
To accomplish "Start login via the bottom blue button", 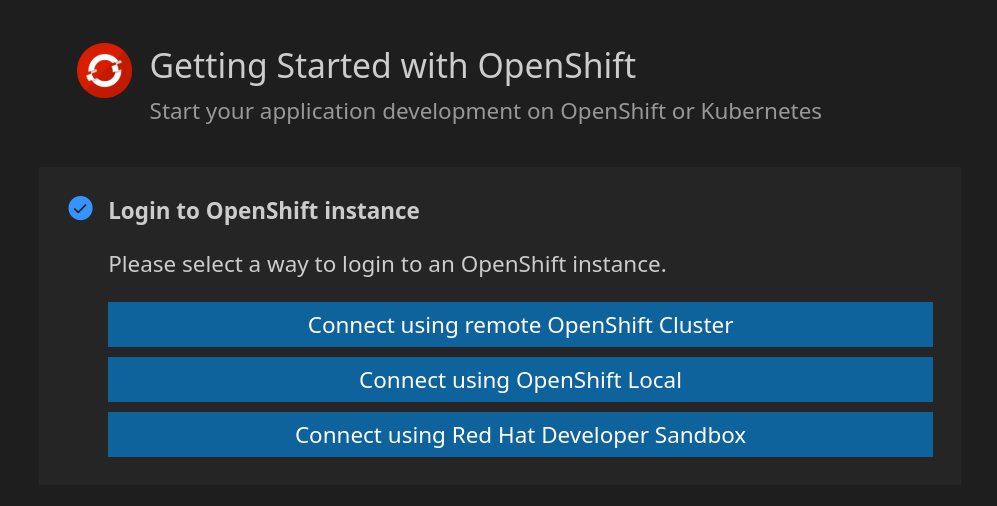I will tap(520, 435).
